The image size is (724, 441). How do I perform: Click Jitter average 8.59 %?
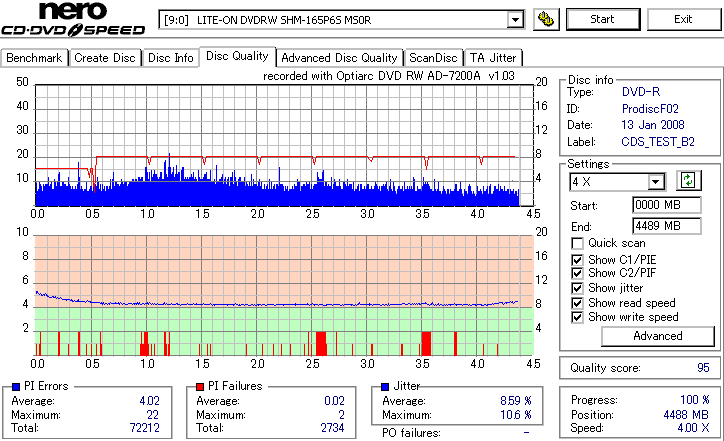(516, 401)
